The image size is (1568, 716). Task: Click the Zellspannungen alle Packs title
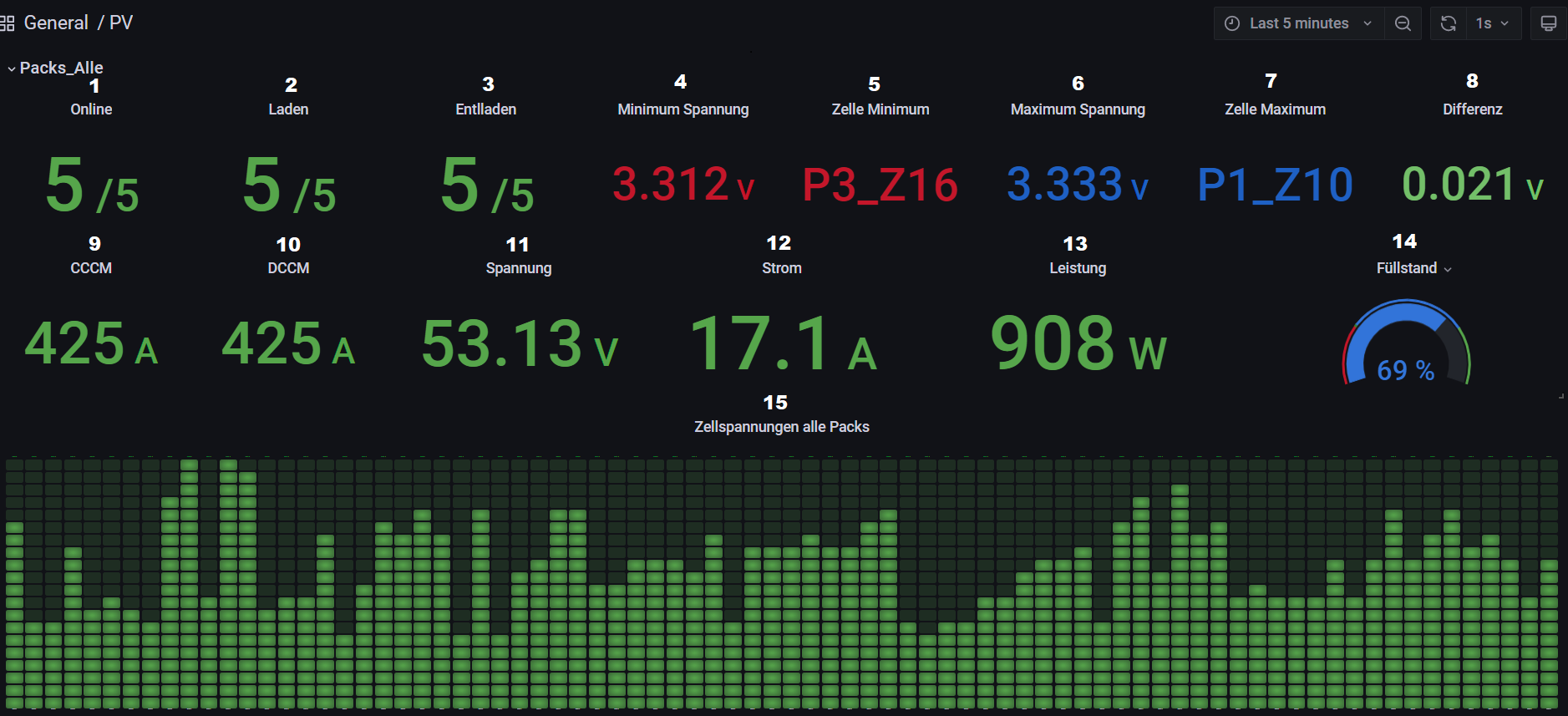[x=782, y=427]
